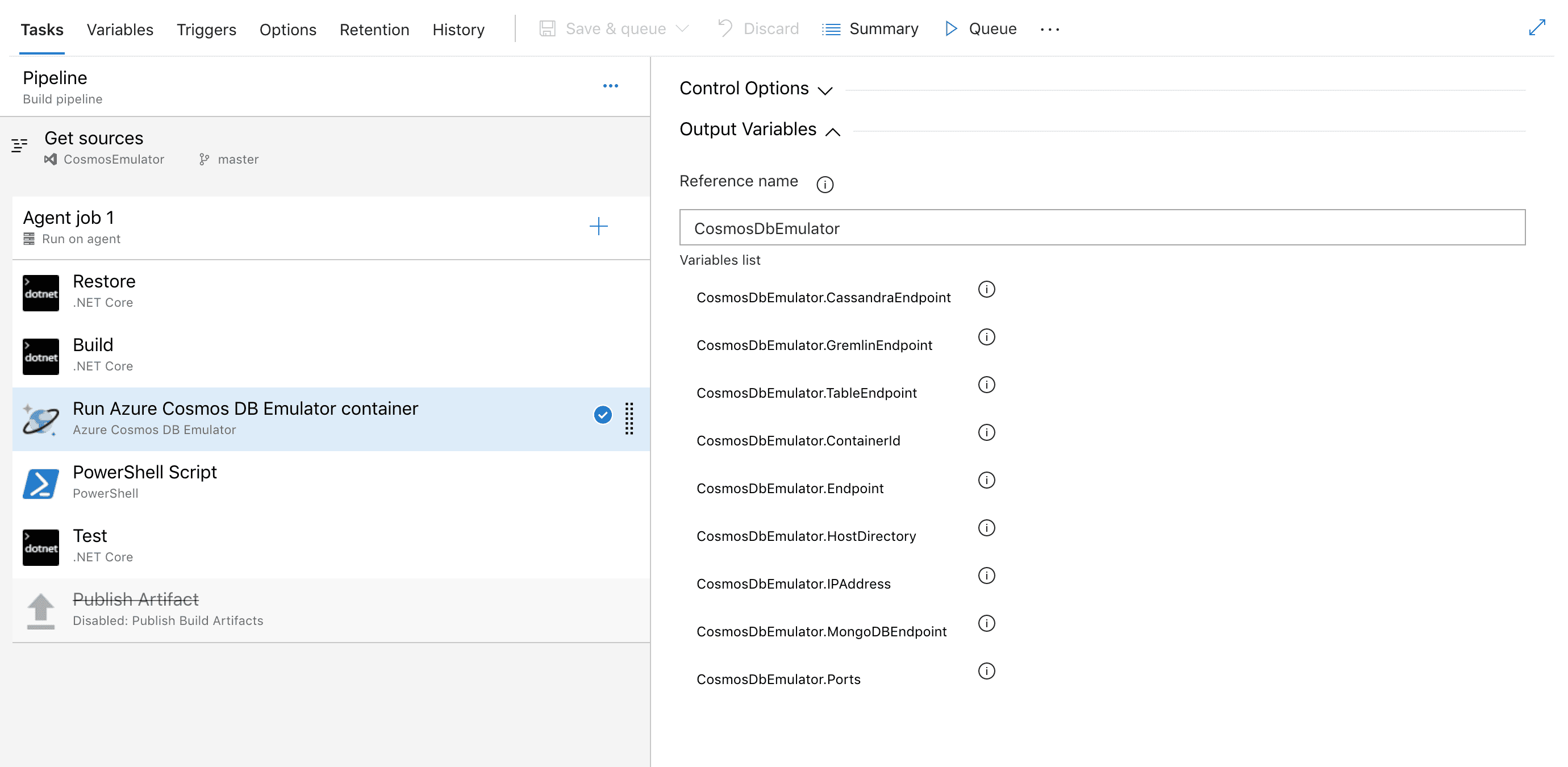Screen dimensions: 1568x767
Task: Open the History tab
Action: click(458, 29)
